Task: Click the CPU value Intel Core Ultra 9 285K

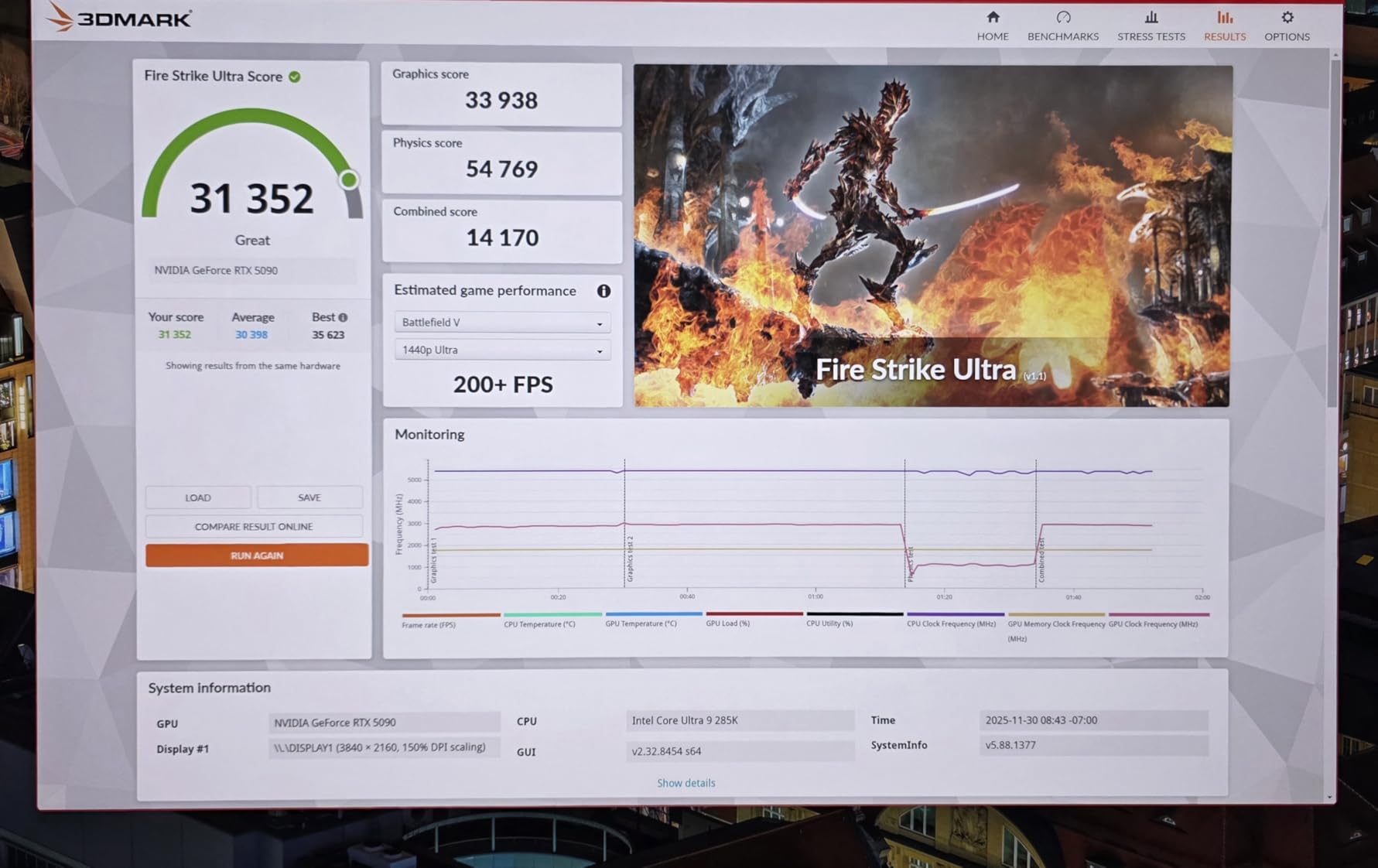Action: point(740,720)
